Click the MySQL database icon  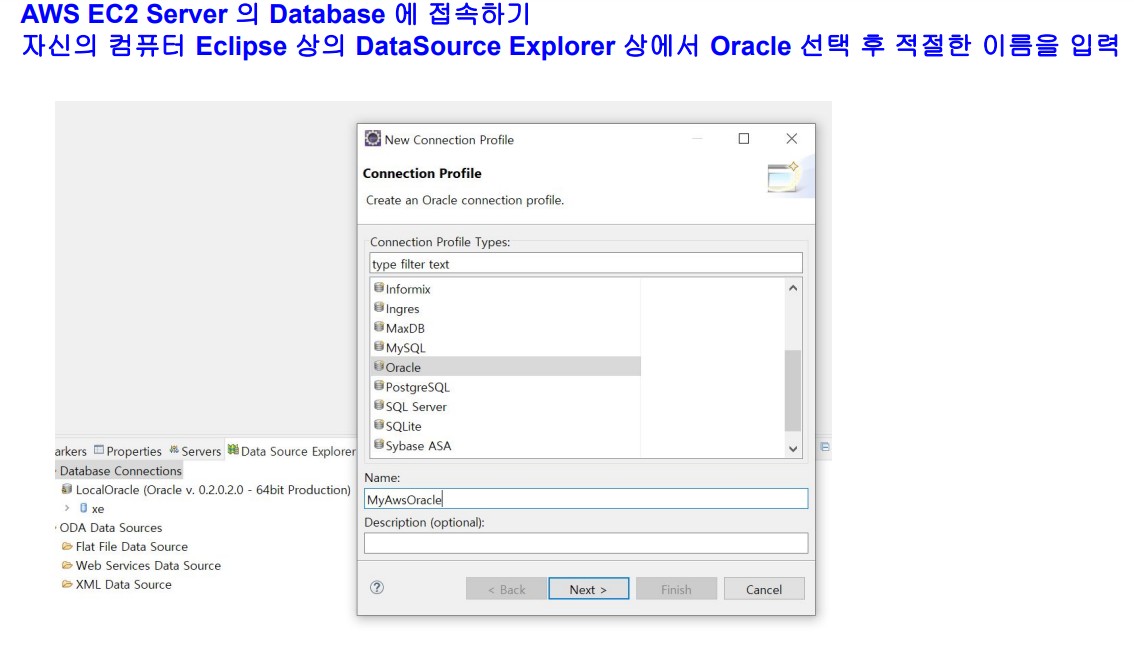point(378,346)
